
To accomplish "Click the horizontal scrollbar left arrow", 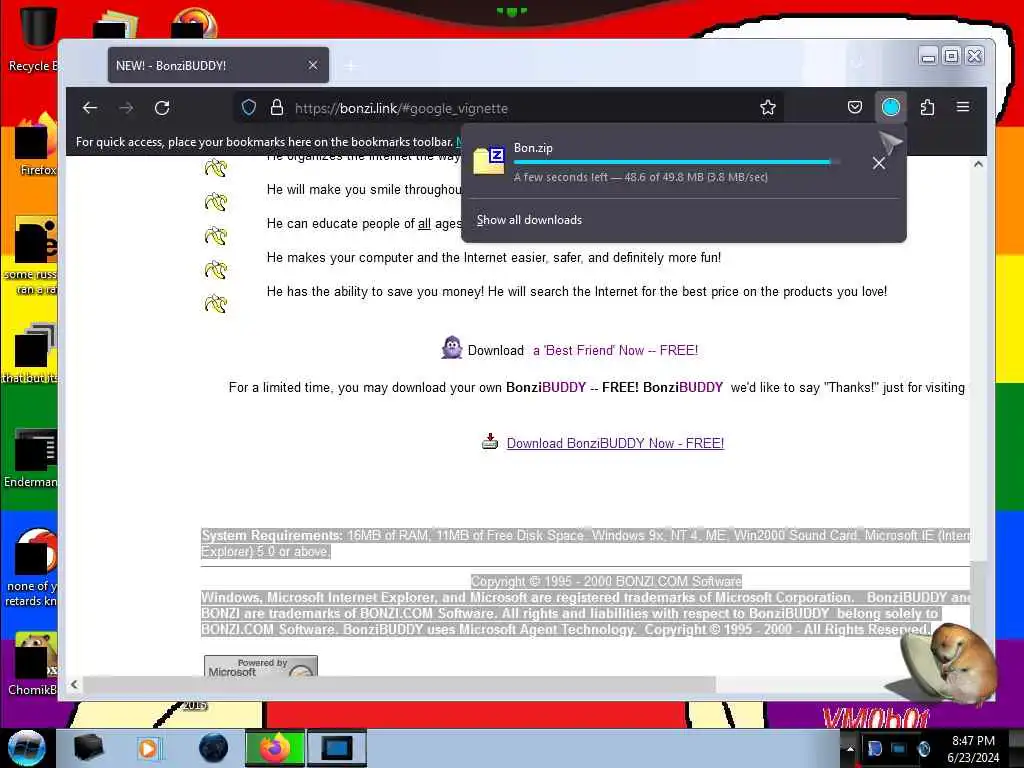I will 74,684.
